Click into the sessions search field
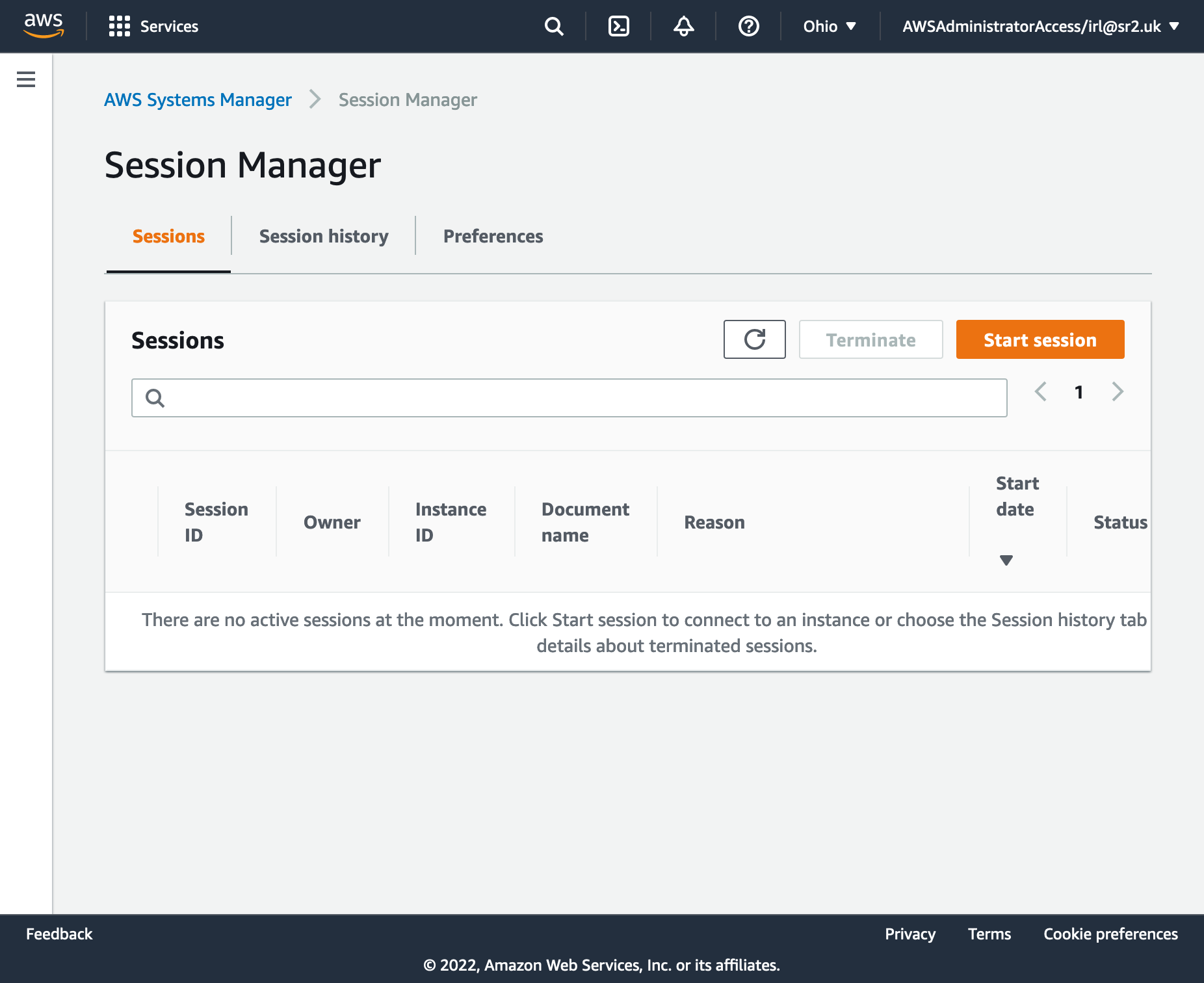The height and width of the screenshot is (983, 1204). tap(579, 398)
